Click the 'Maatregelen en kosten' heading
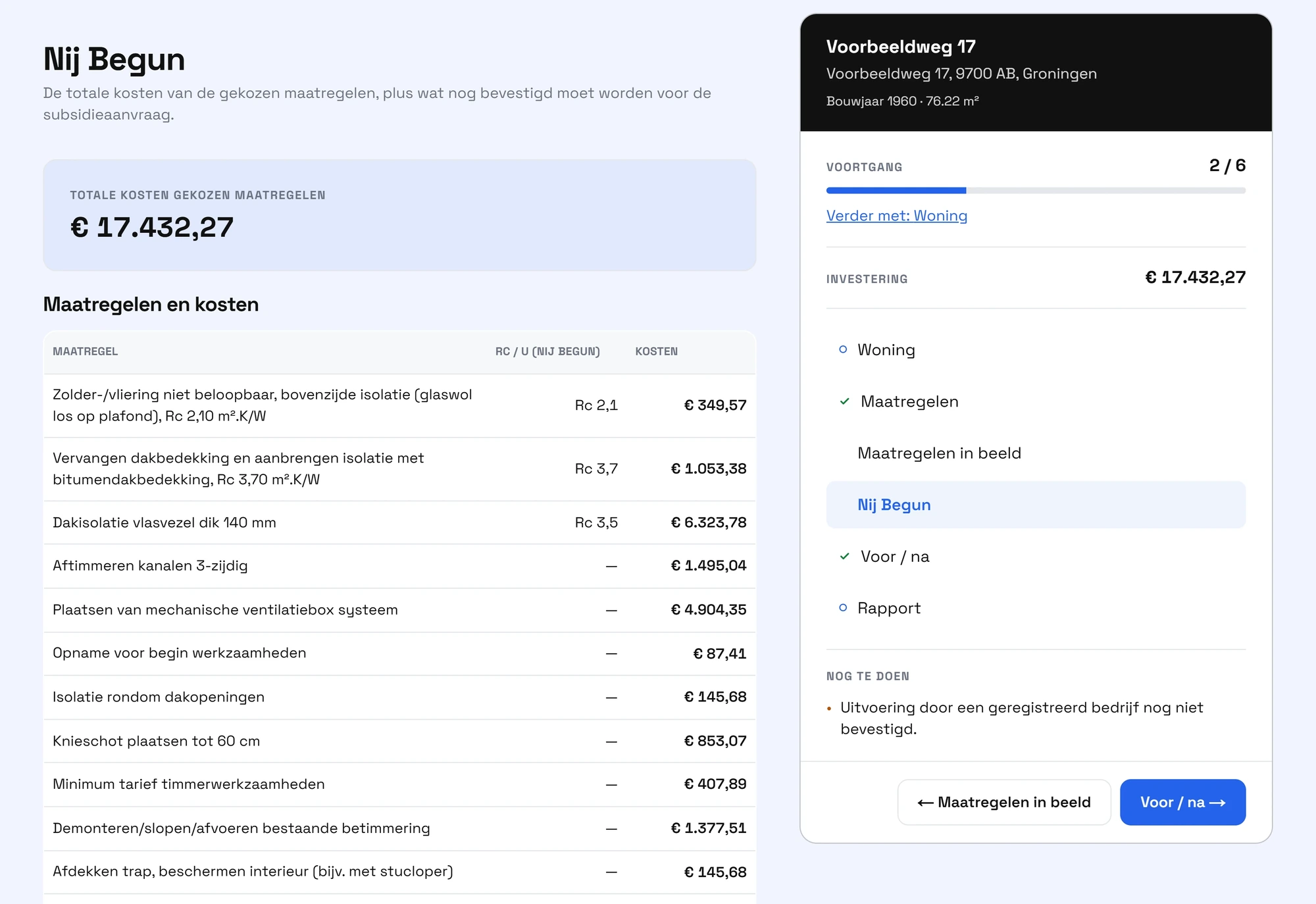1316x904 pixels. click(151, 305)
